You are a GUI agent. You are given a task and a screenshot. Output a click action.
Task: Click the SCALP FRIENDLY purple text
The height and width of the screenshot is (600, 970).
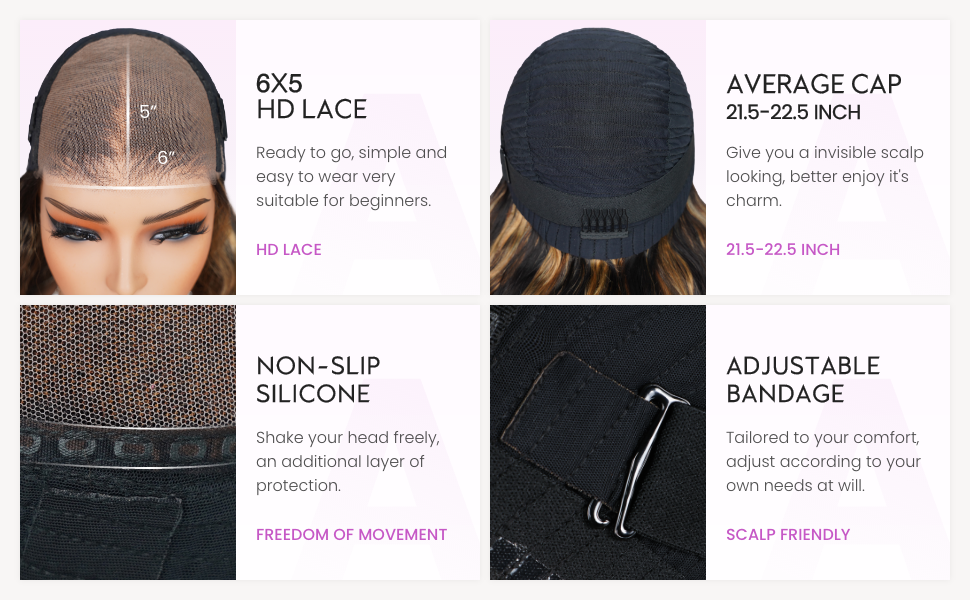pyautogui.click(x=788, y=534)
